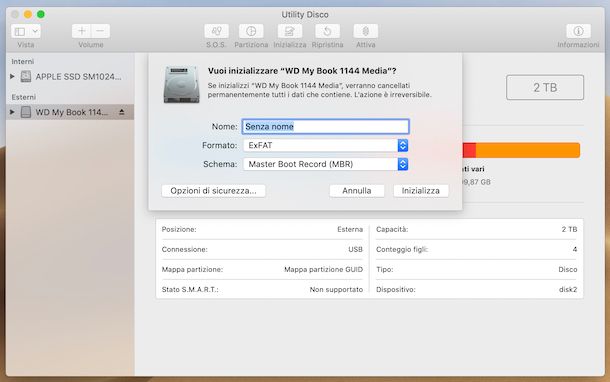Select the APPLE SSD SM1024... sidebar row
The width and height of the screenshot is (610, 382).
70,77
